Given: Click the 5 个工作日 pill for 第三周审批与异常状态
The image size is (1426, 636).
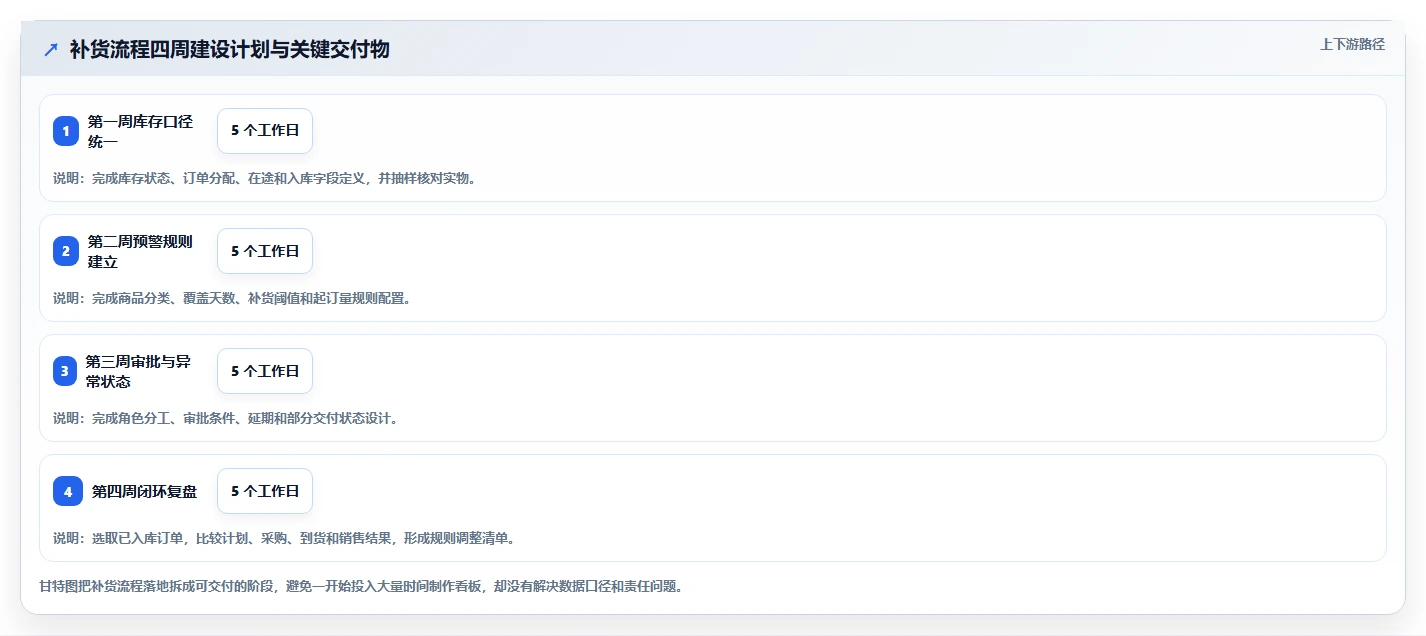Looking at the screenshot, I should click(x=265, y=371).
